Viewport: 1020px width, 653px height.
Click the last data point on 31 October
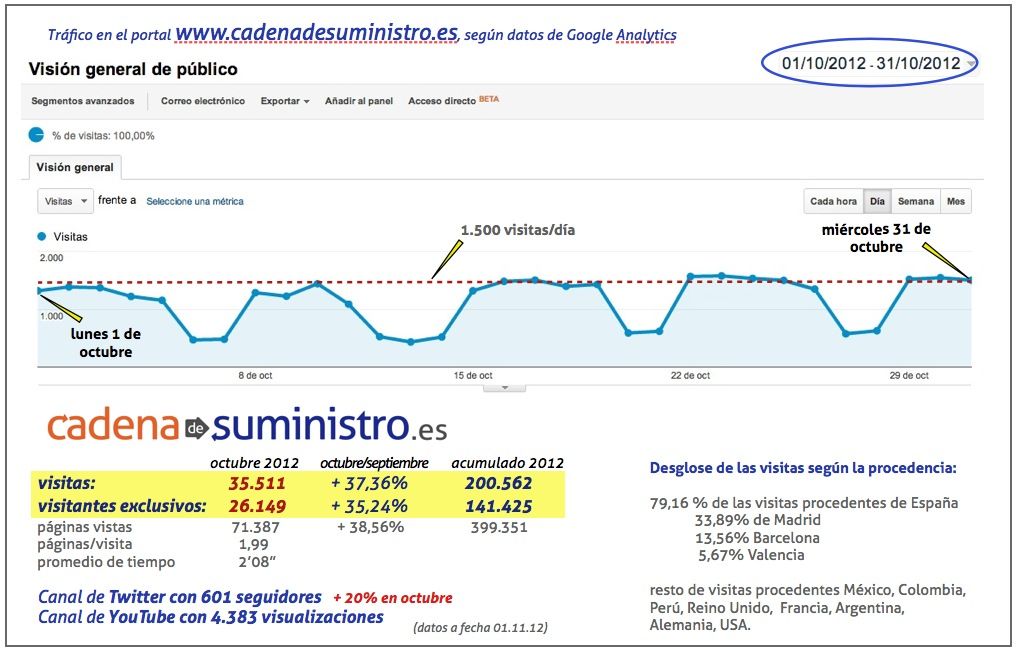pos(970,279)
